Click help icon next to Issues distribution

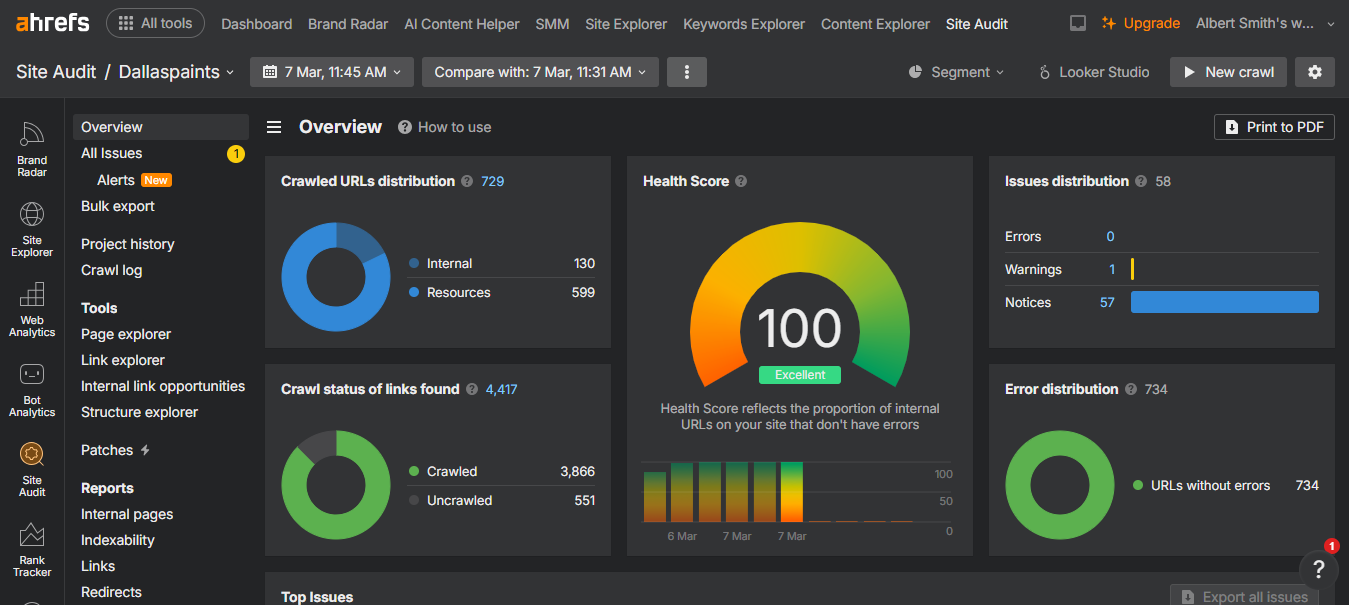point(1140,181)
